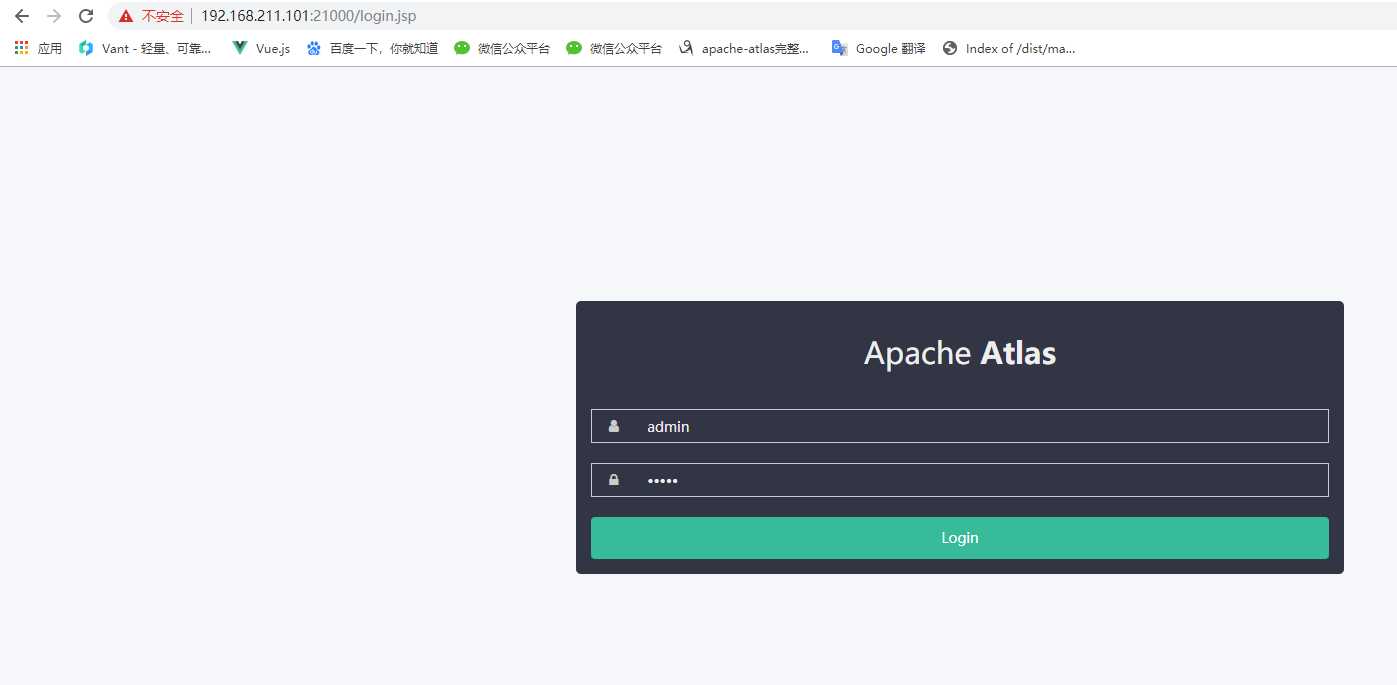
Task: Click the browser forward arrow
Action: [x=54, y=16]
